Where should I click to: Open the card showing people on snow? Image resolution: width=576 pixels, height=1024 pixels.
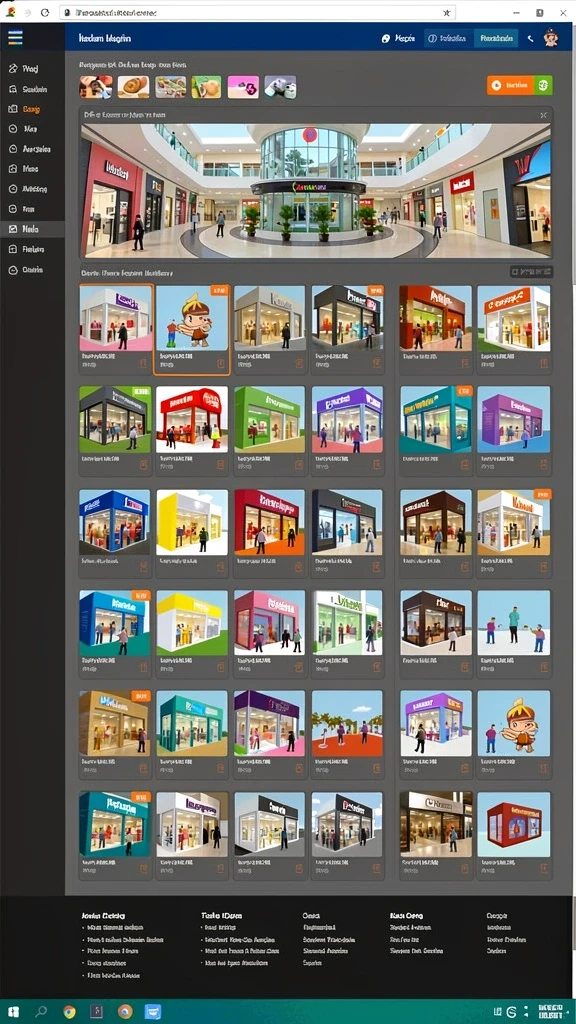click(x=514, y=633)
